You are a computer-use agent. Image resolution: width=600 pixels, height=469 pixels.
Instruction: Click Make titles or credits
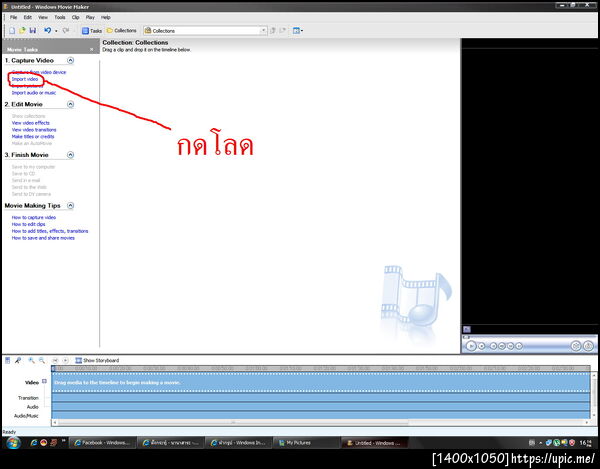[33, 137]
